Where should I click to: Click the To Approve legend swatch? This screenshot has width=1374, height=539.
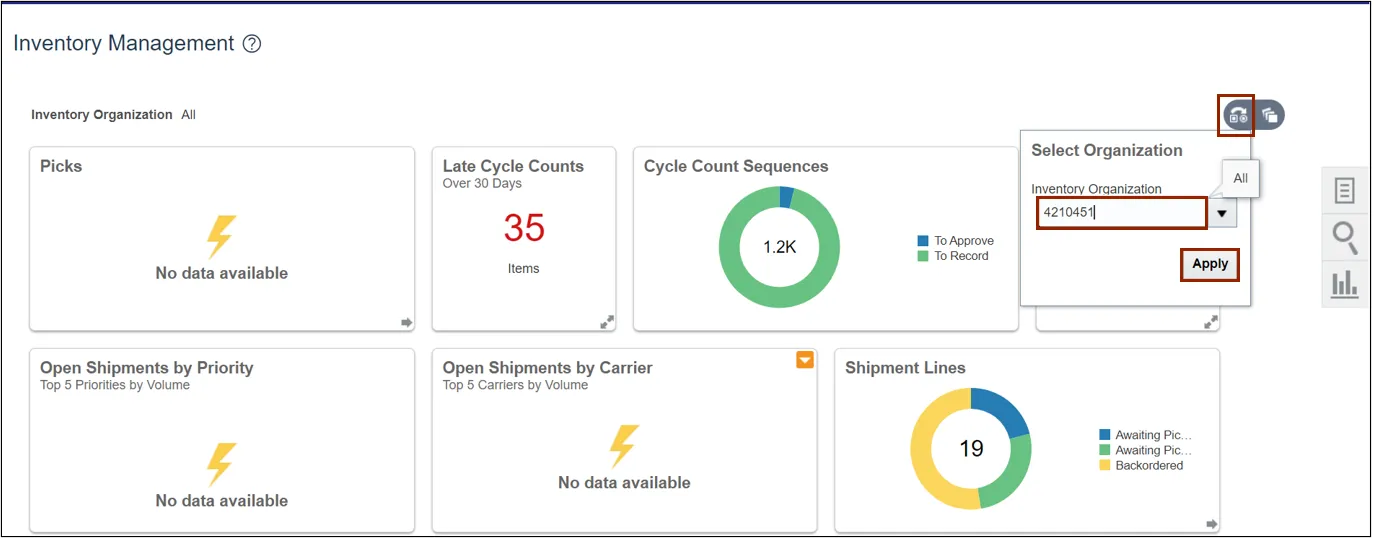pyautogui.click(x=923, y=241)
